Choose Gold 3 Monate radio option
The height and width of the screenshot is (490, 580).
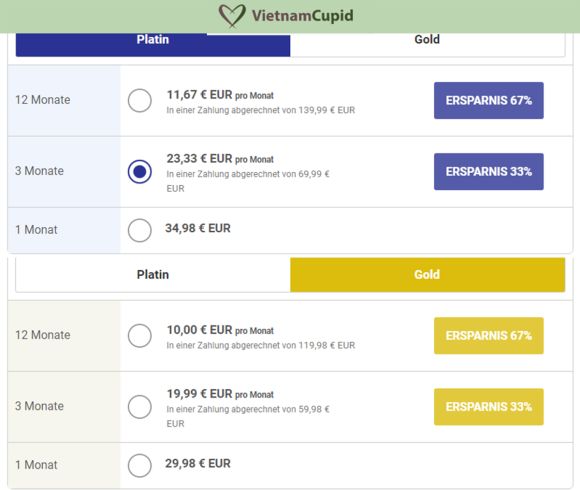tap(139, 407)
